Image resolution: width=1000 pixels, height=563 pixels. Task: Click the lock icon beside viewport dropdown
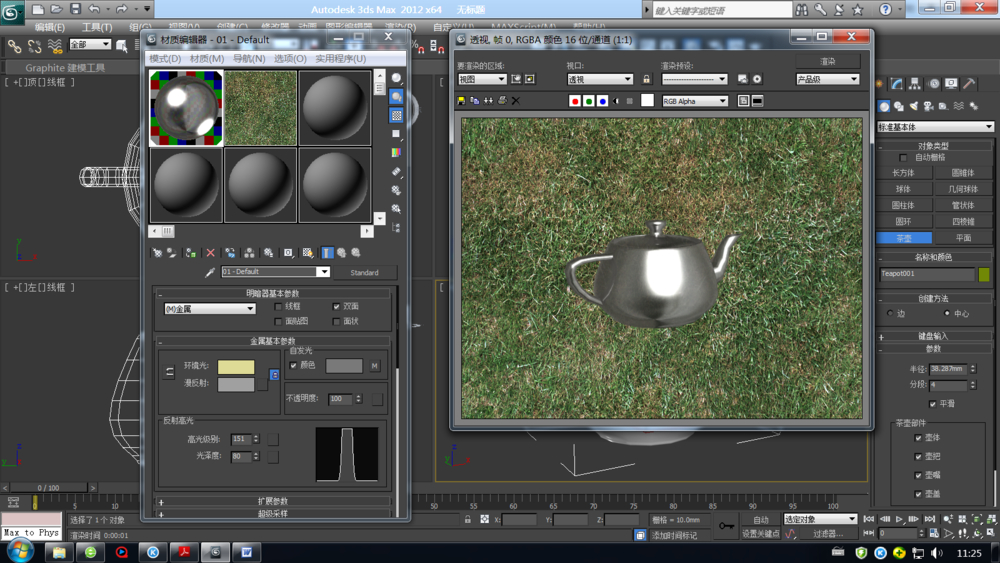(646, 79)
